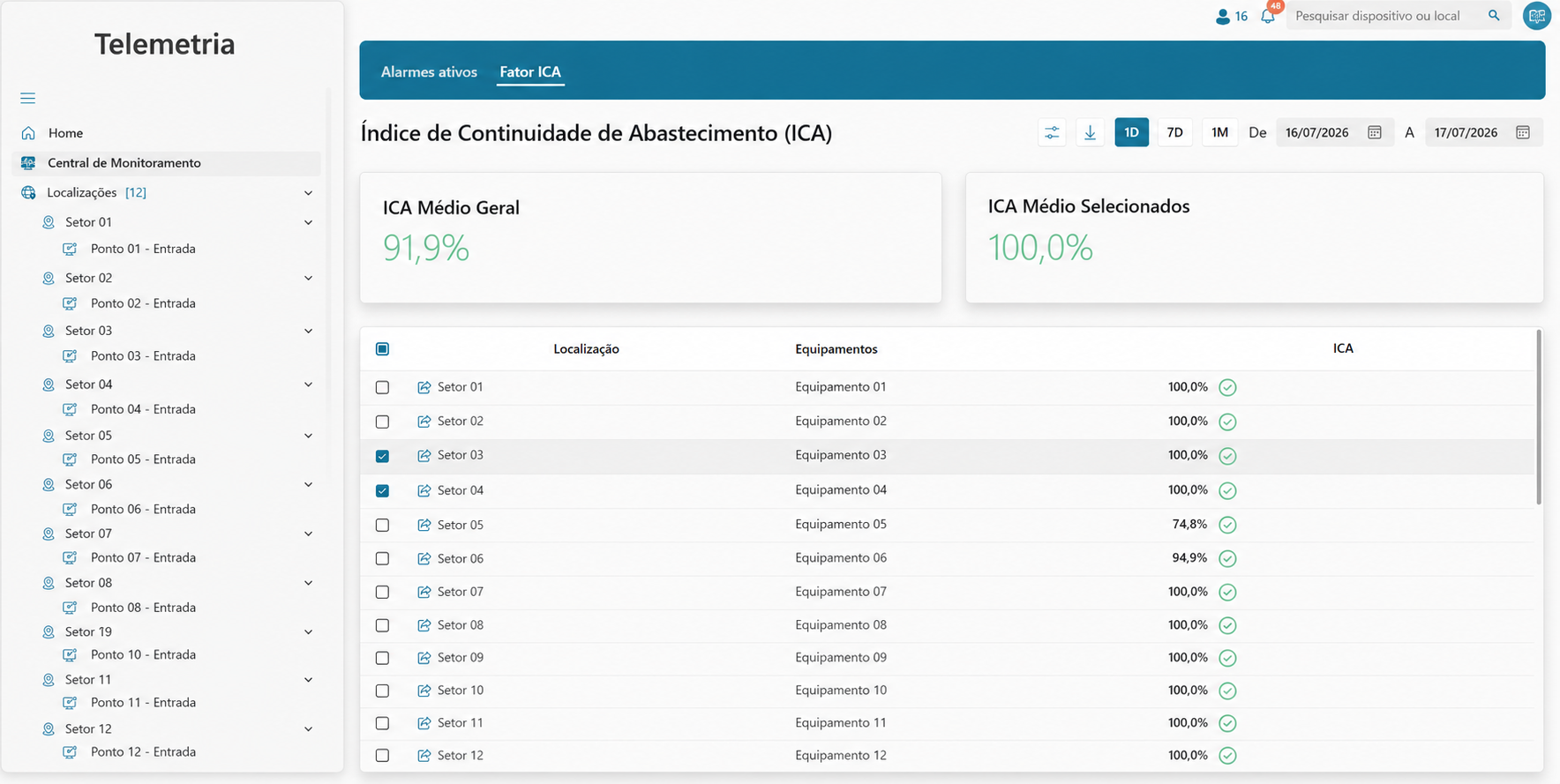1560x784 pixels.
Task: Check the Setor 07 row checkbox
Action: (x=382, y=592)
